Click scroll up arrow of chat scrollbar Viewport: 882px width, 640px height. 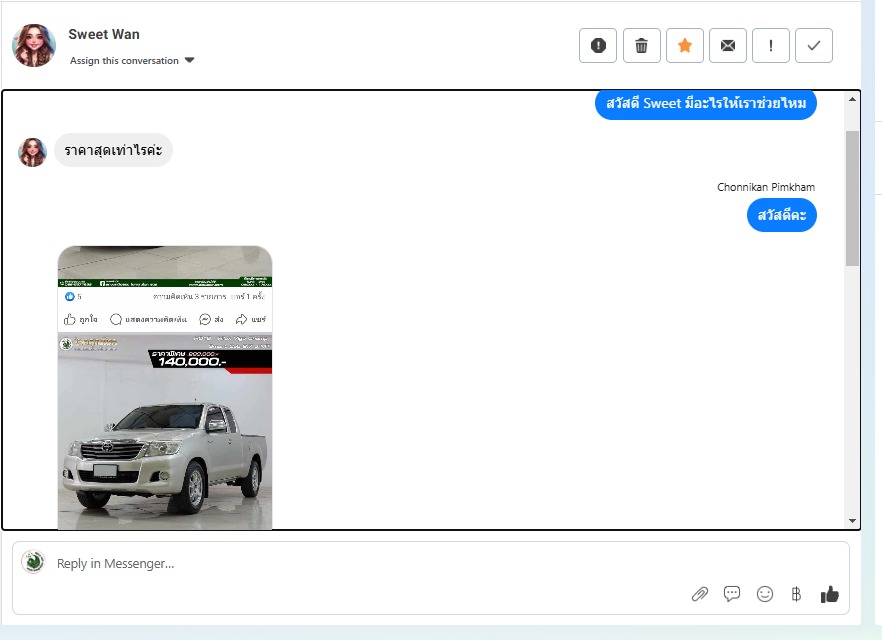[x=852, y=99]
